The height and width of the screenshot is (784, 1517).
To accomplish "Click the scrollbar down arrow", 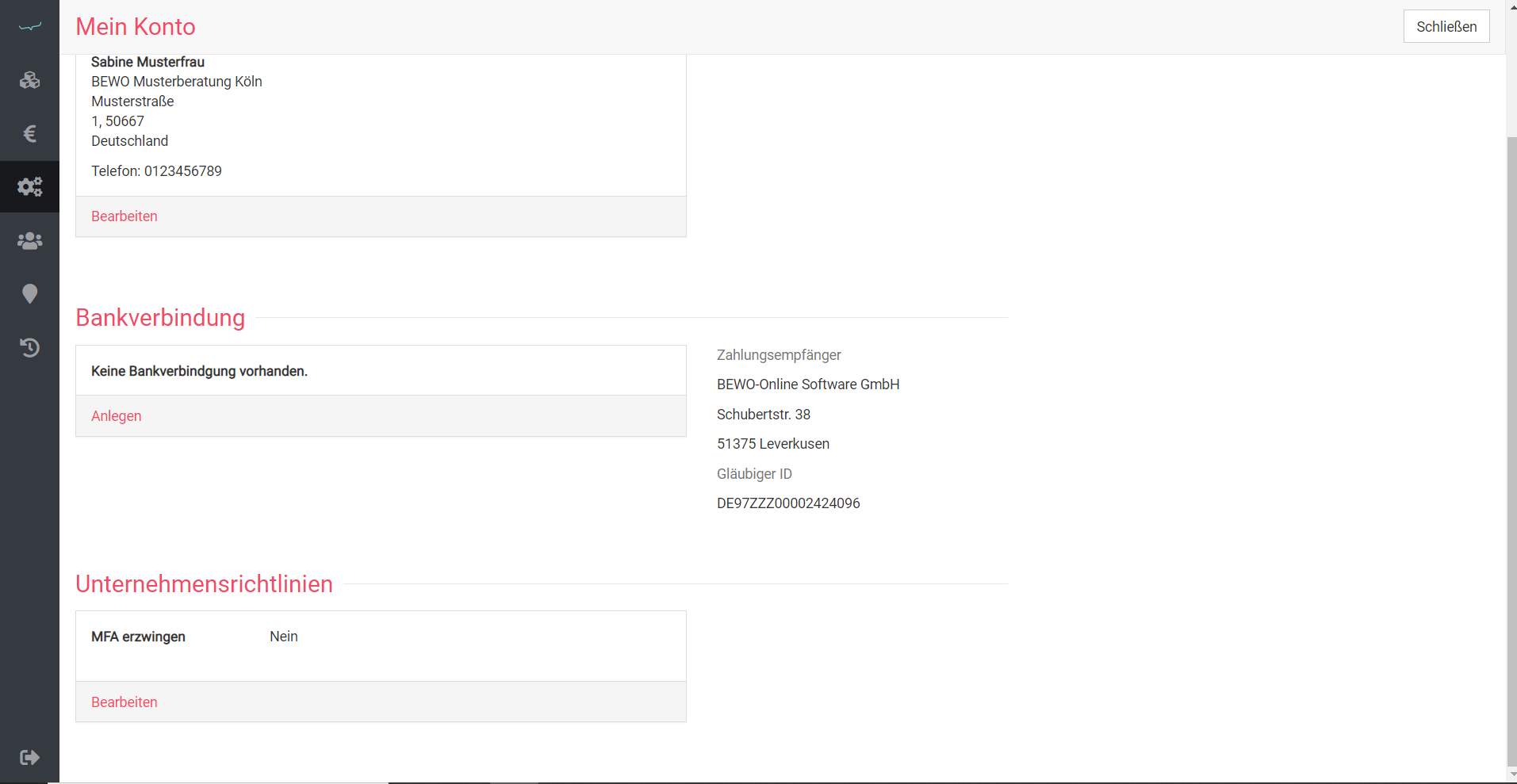I will point(1511,774).
